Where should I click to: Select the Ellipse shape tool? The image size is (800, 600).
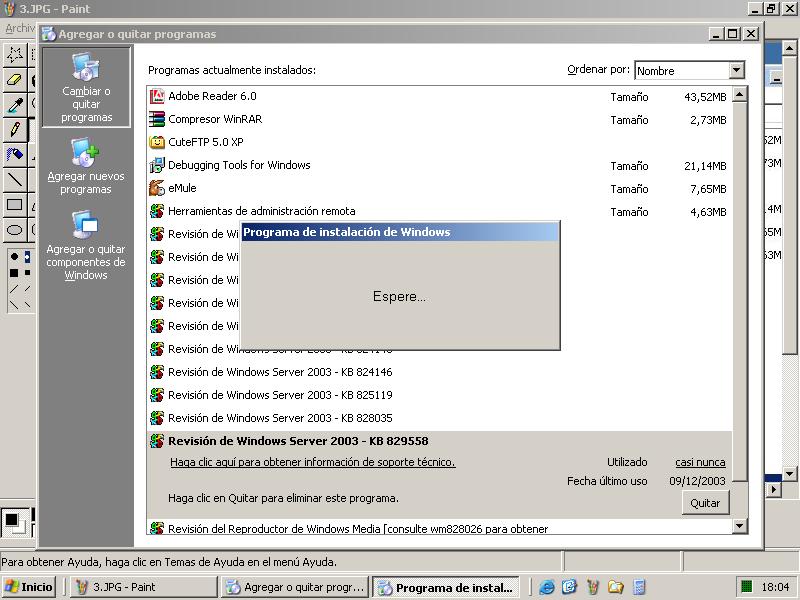14,230
